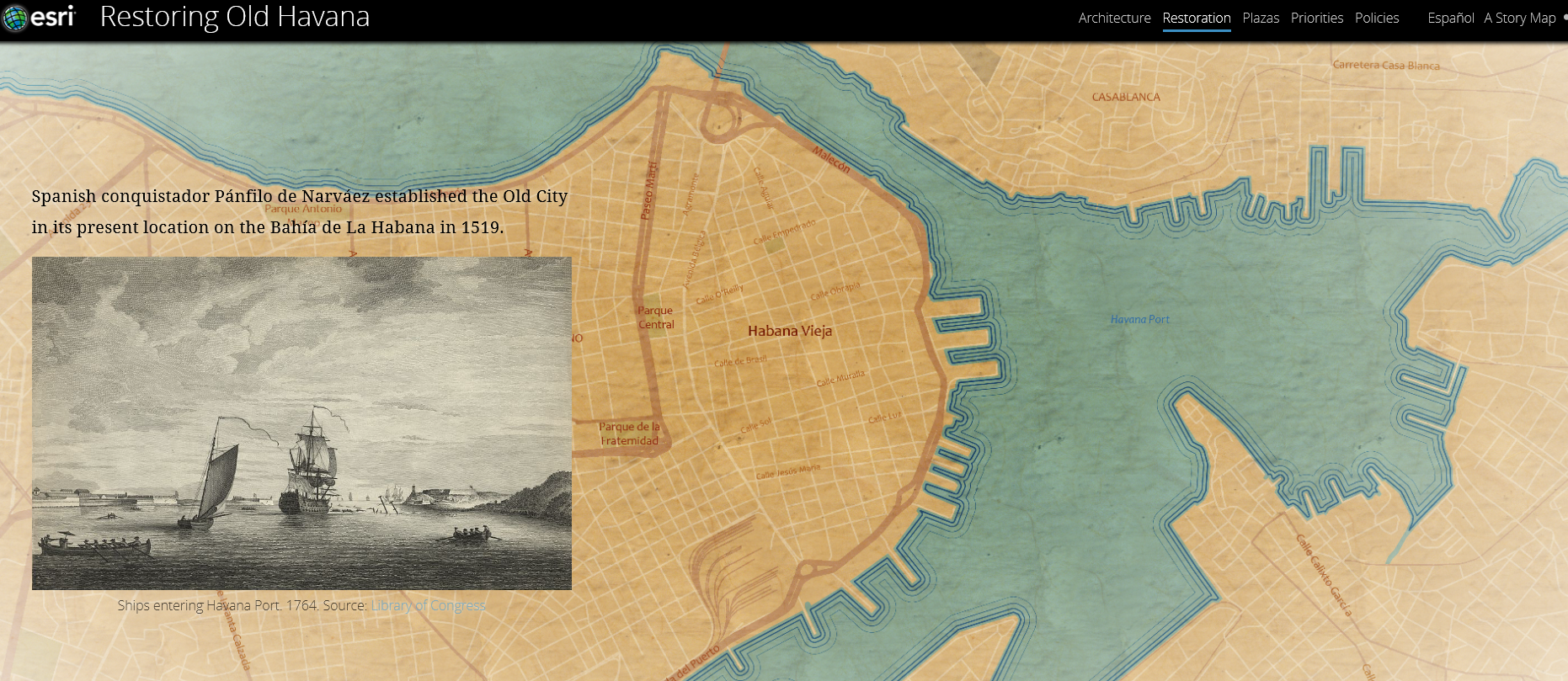Switch language to Español

point(1450,18)
